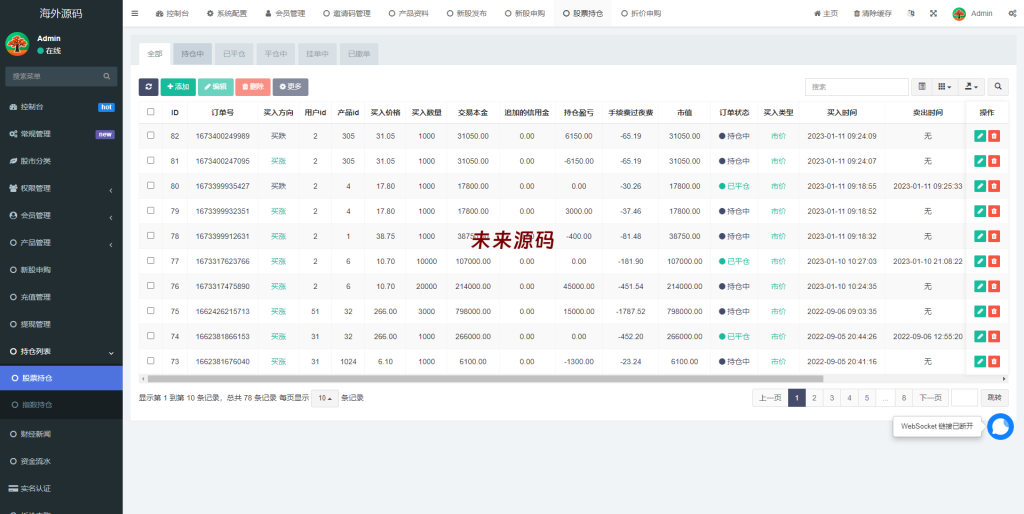
Task: Click the 编辑 toolbar edit button
Action: pyautogui.click(x=216, y=87)
